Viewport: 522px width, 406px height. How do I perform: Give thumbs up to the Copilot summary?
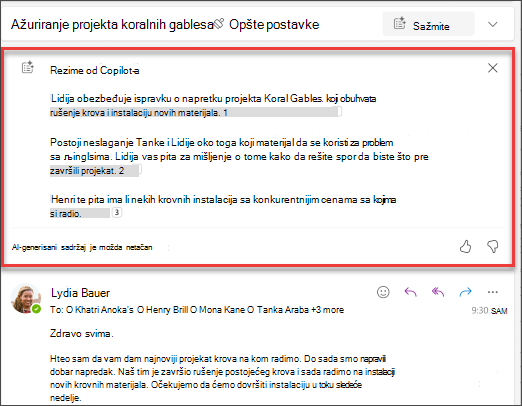click(x=465, y=247)
